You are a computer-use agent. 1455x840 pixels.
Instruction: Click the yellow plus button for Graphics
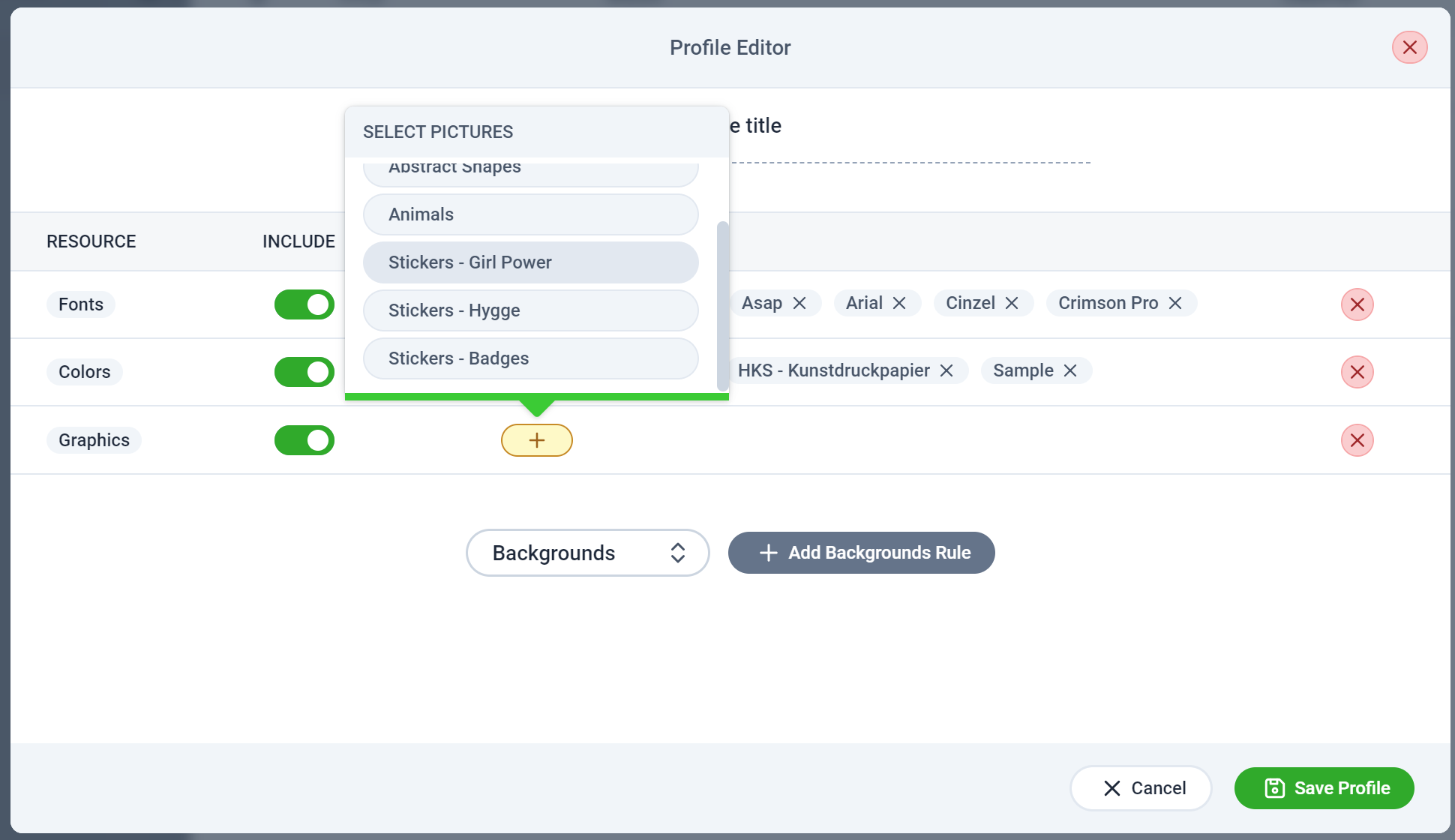pos(537,440)
